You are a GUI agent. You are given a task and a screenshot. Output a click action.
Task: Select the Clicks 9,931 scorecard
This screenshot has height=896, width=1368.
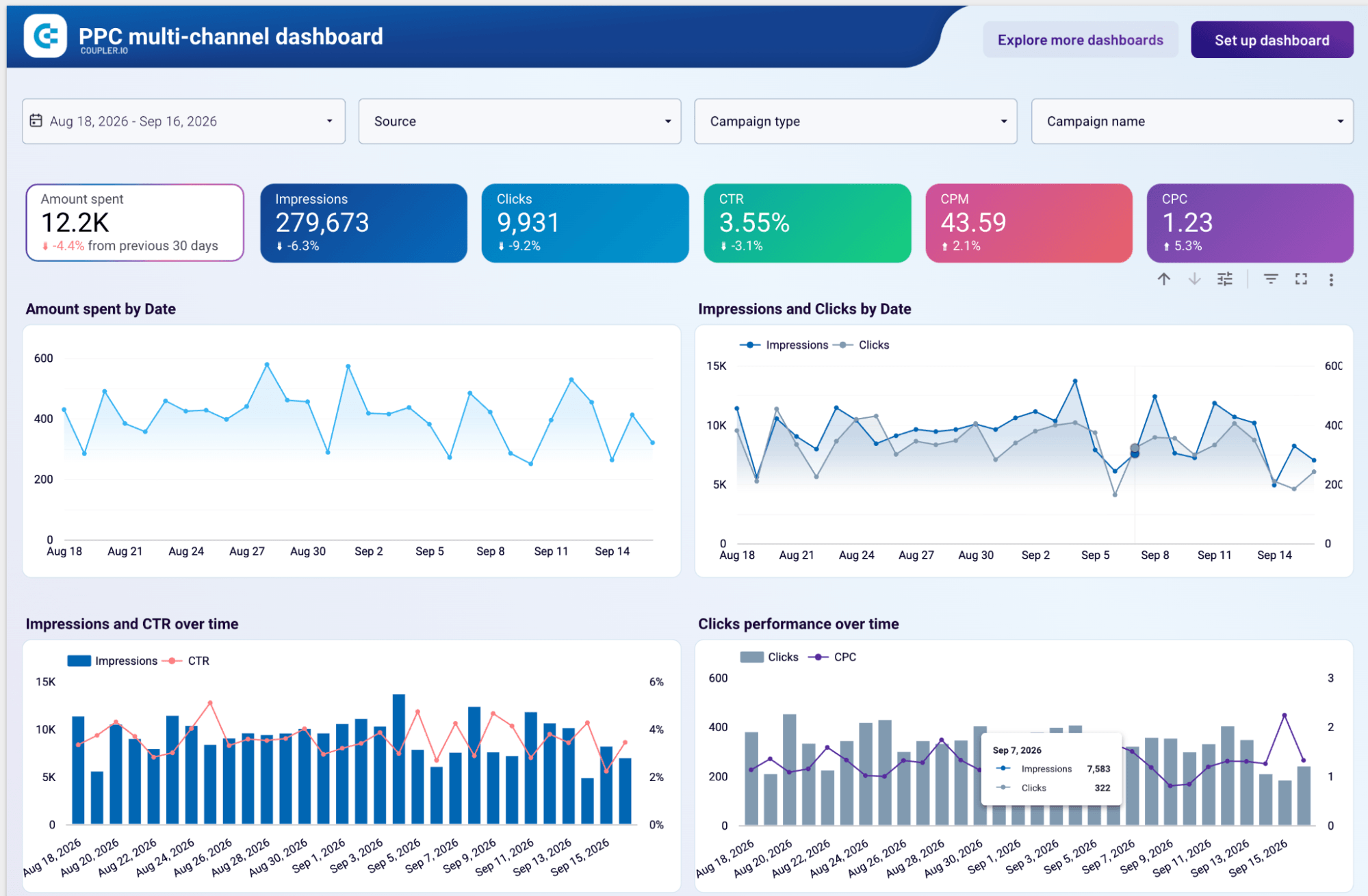point(585,222)
